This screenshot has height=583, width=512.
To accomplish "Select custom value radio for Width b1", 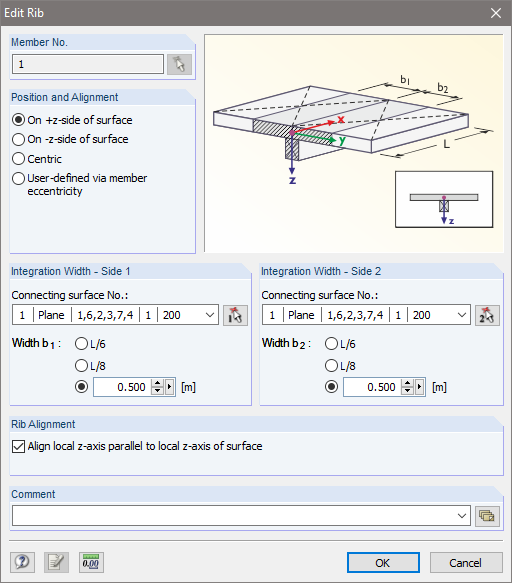I will [x=81, y=387].
